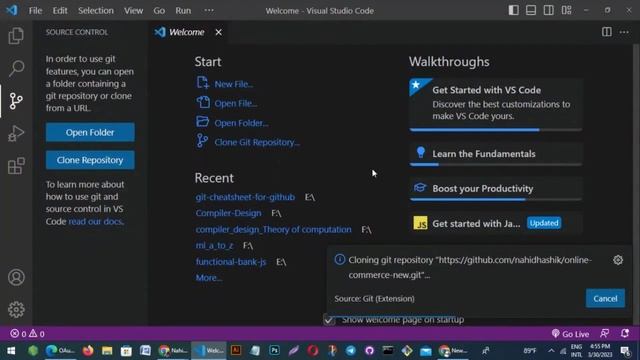Toggle Show welcome page on startup checkbox

point(329,320)
